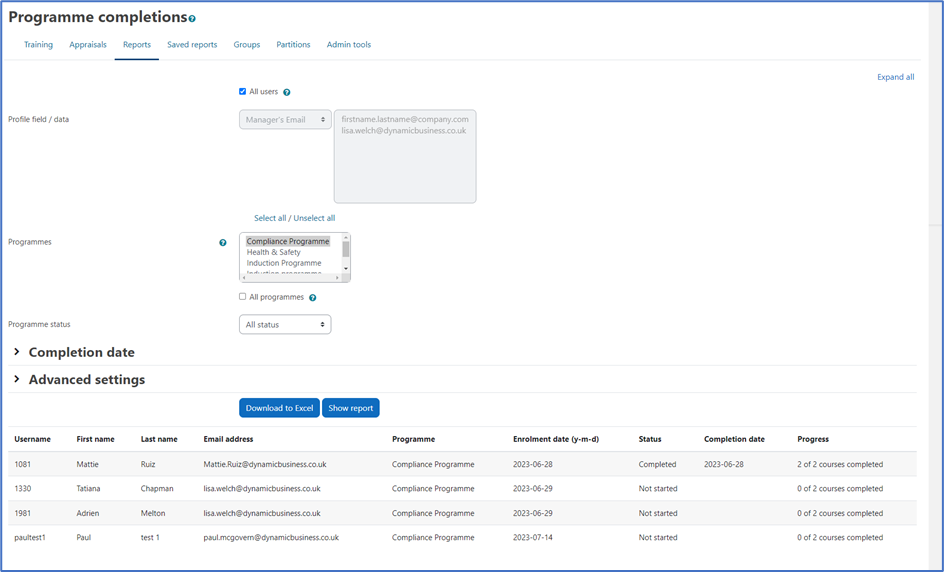
Task: Select Health & Safety in programmes list
Action: [x=273, y=252]
